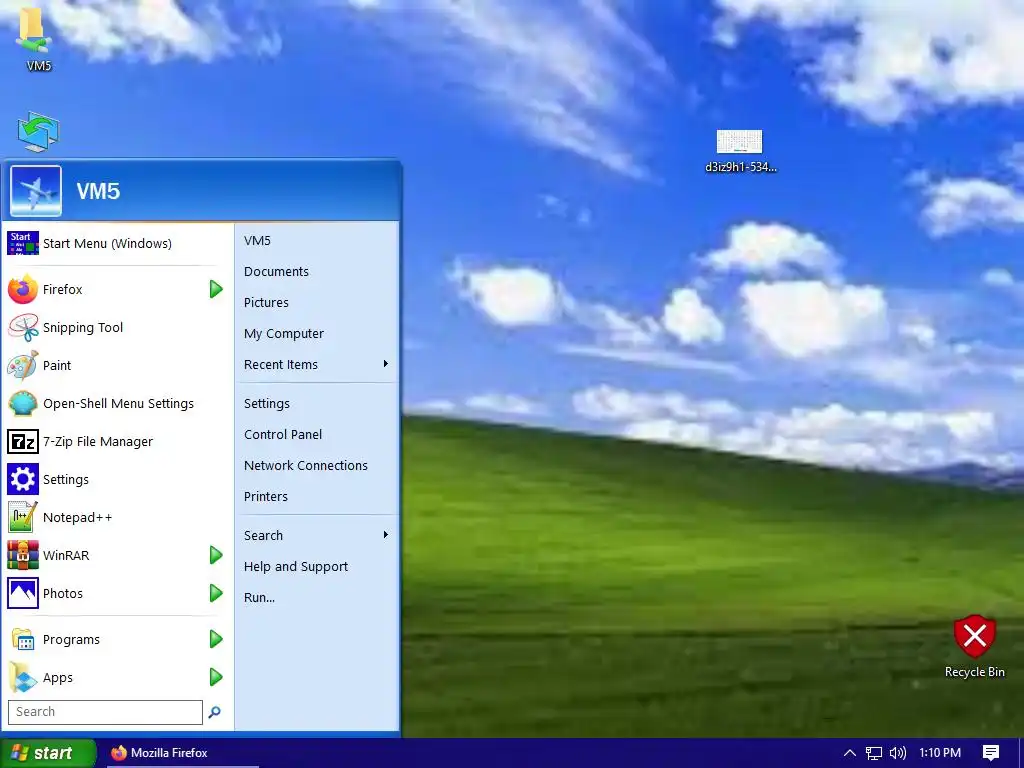Expand Programs submenu arrow
1024x768 pixels.
click(216, 639)
